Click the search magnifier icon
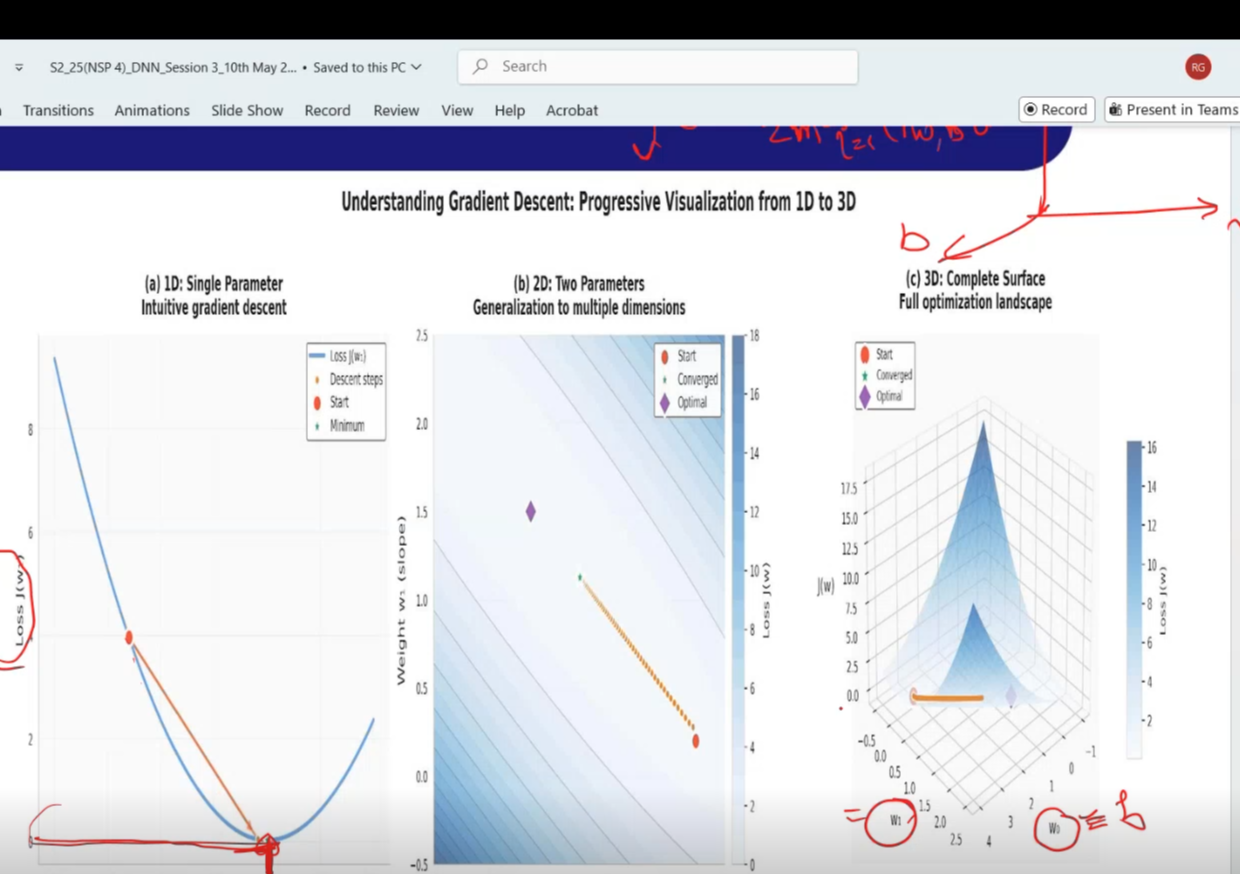Screen dimensions: 1240x874 [x=481, y=66]
